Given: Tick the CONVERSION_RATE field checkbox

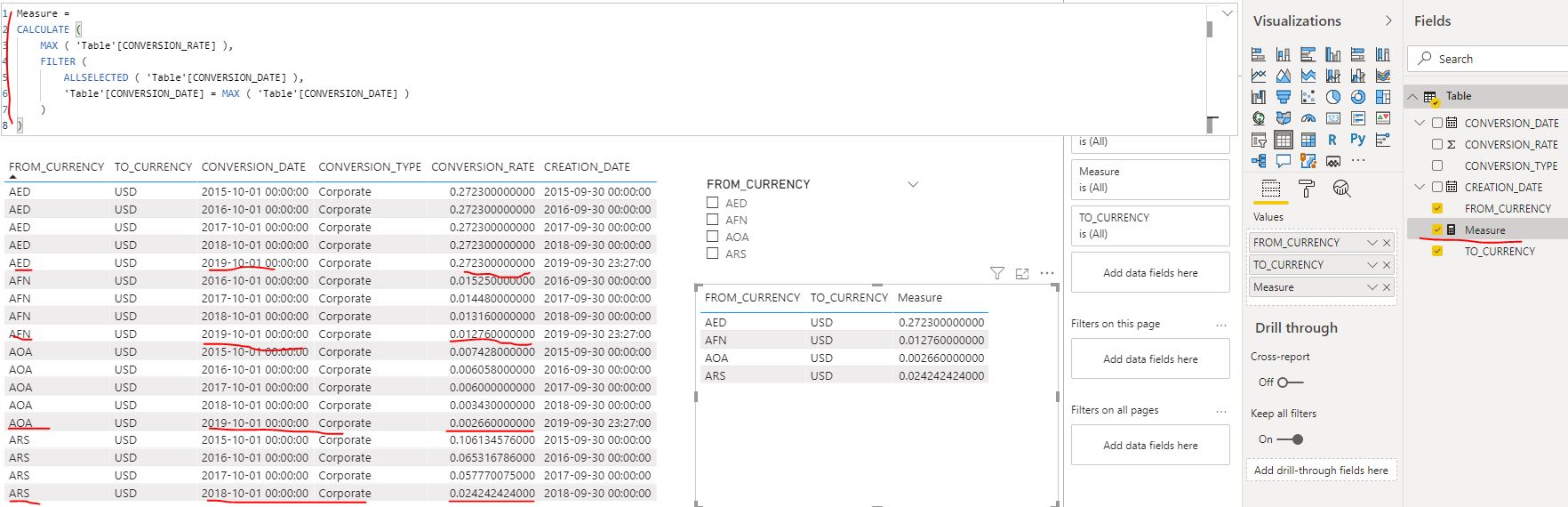Looking at the screenshot, I should (1437, 144).
